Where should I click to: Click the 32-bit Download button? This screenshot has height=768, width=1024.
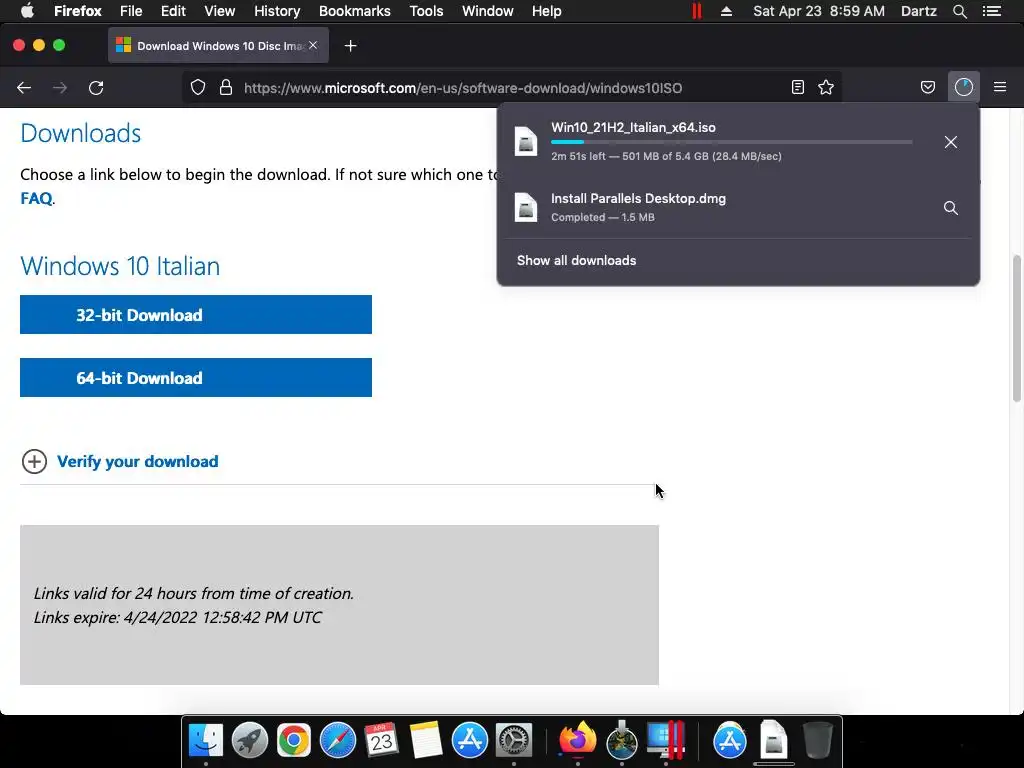pos(196,315)
